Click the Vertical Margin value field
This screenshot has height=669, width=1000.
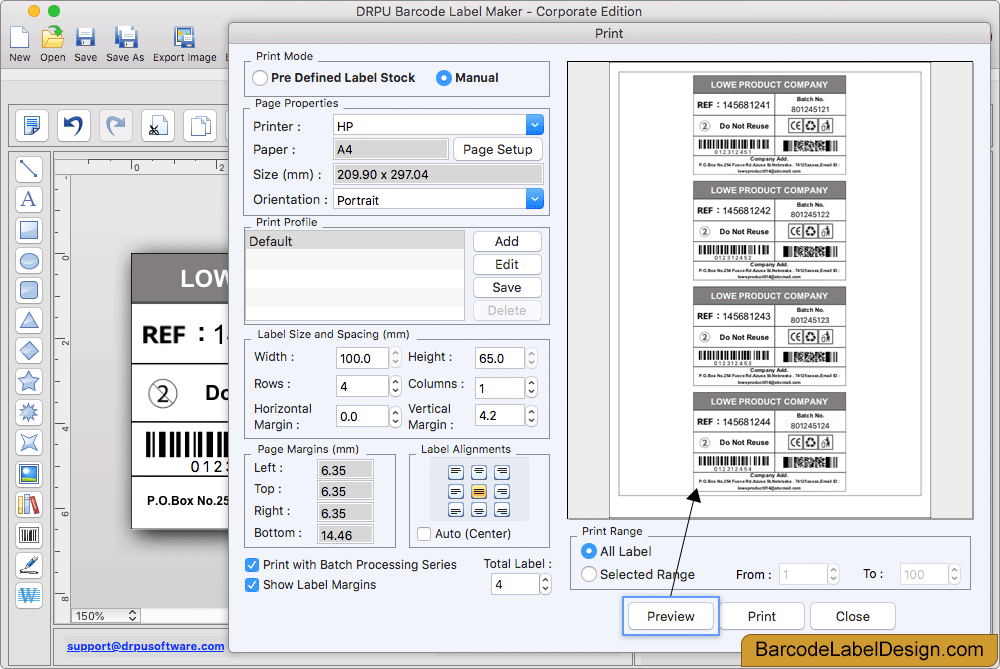(x=500, y=416)
